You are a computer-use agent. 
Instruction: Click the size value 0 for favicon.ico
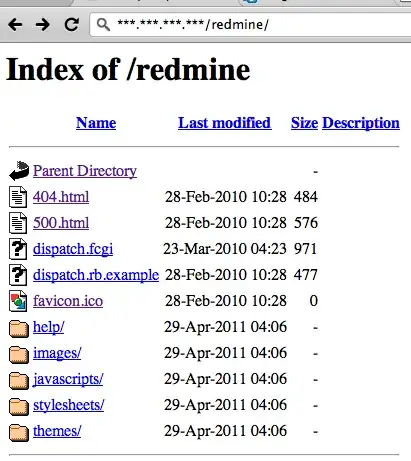point(313,301)
